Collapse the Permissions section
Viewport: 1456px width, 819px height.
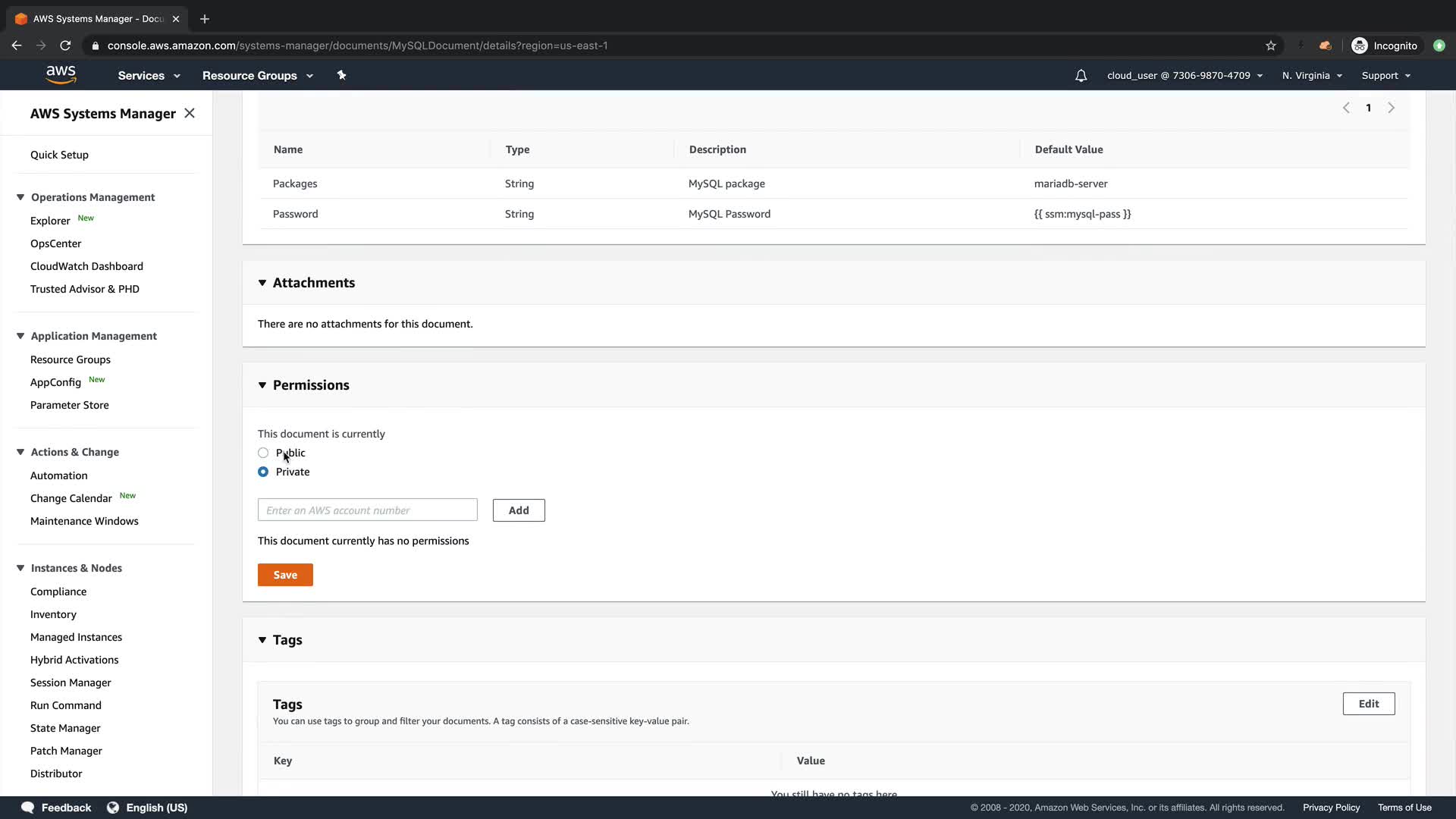click(262, 385)
